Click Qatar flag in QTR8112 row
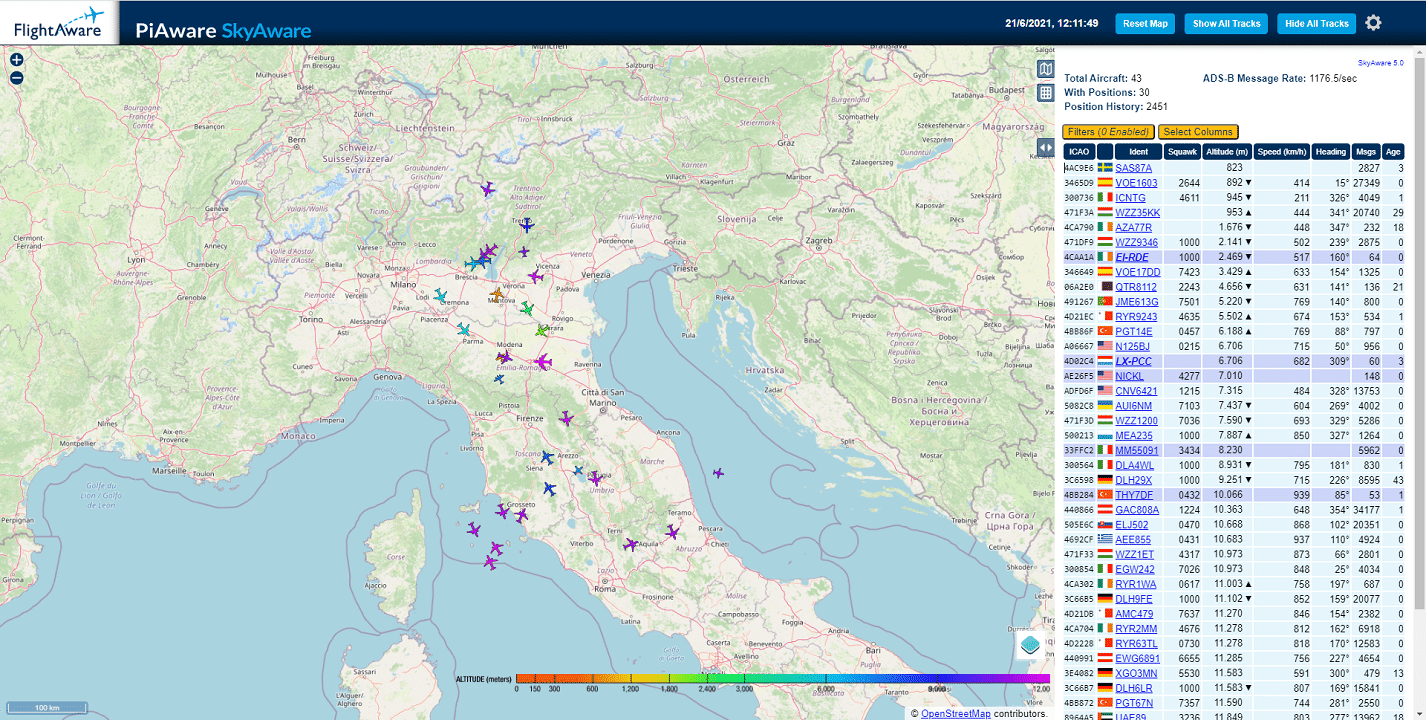This screenshot has width=1426, height=720. [1105, 287]
